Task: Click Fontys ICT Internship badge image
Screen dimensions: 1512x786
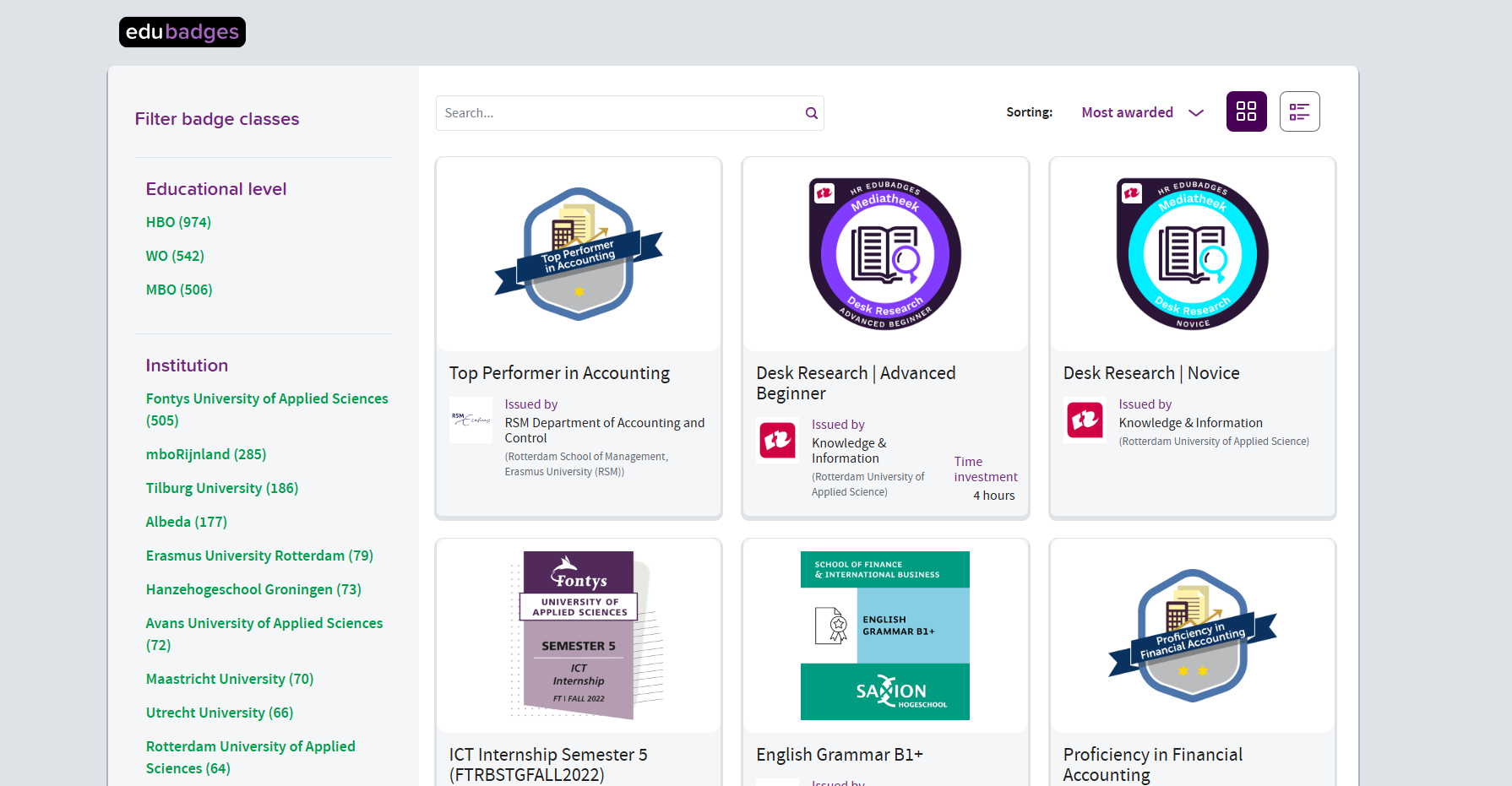Action: click(579, 635)
